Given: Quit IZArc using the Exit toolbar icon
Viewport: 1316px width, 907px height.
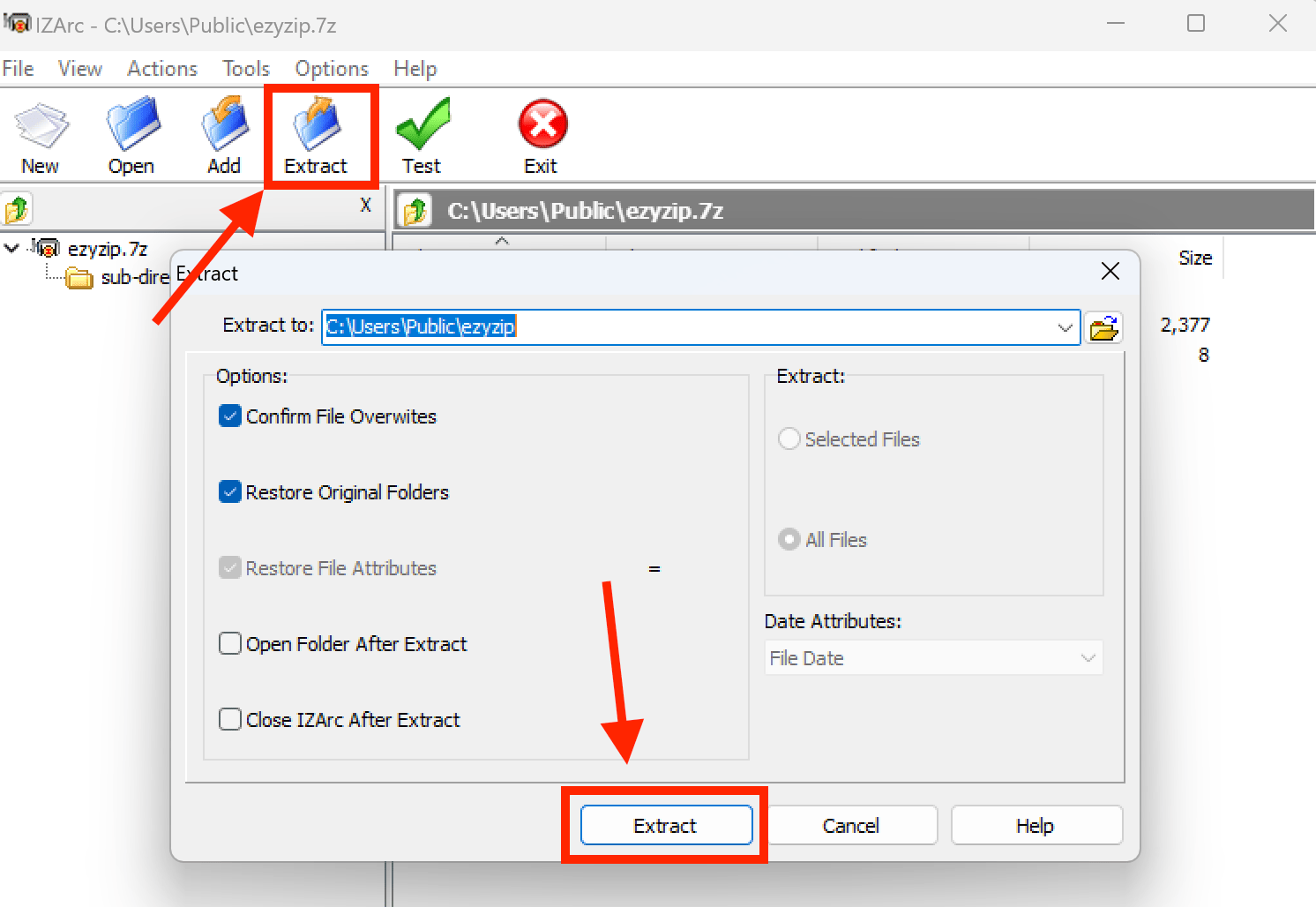Looking at the screenshot, I should click(541, 132).
